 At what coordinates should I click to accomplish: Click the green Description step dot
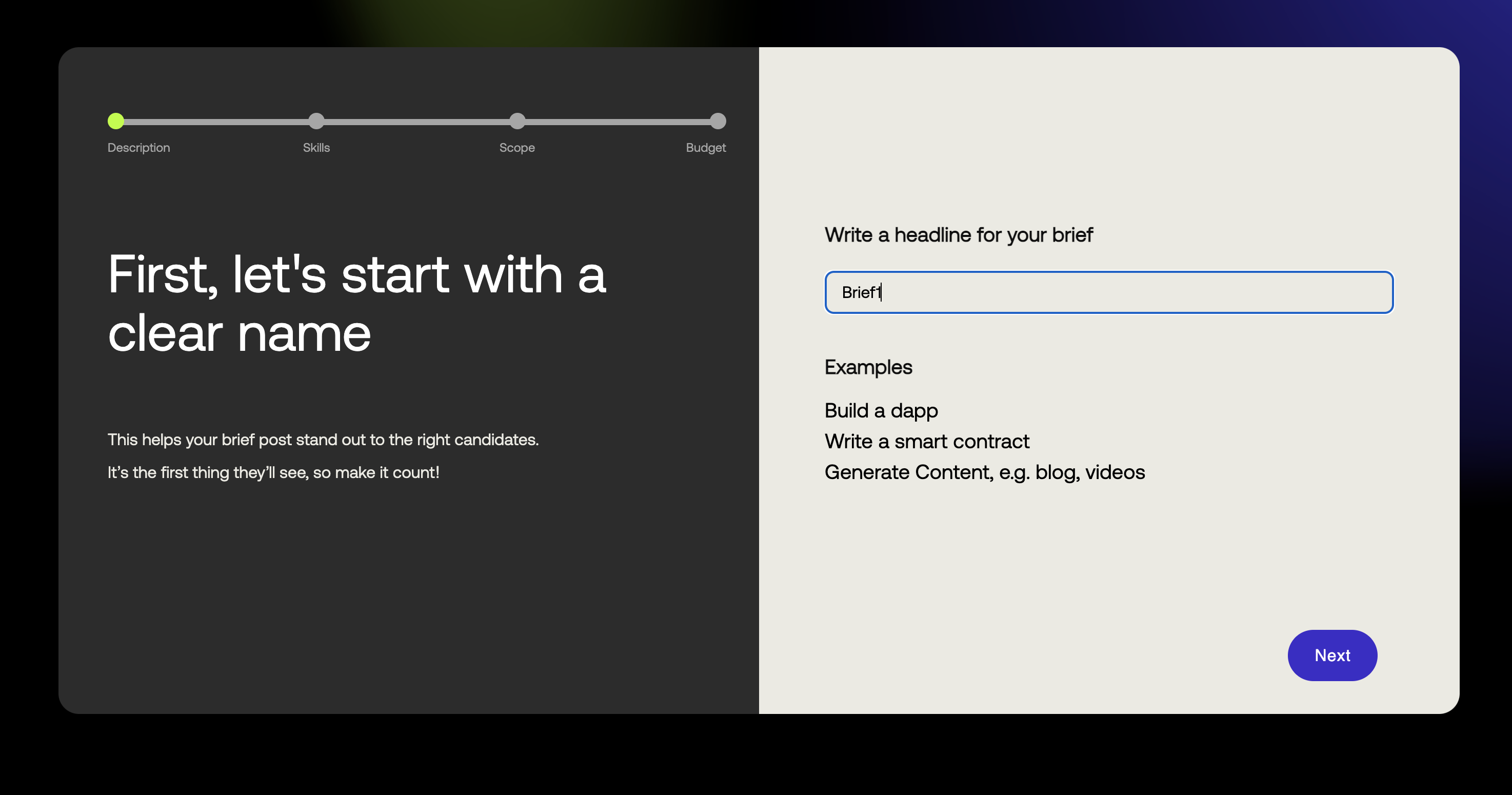click(x=115, y=121)
